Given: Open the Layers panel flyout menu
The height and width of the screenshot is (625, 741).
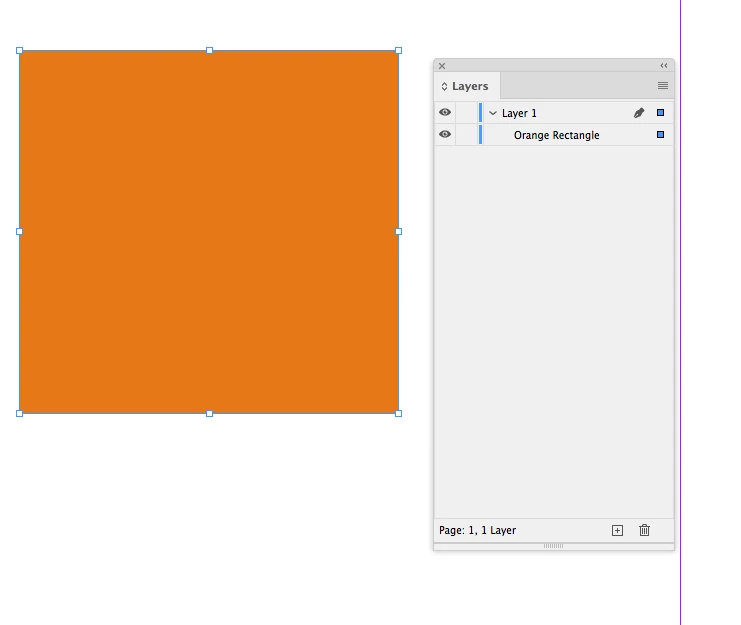Looking at the screenshot, I should (x=663, y=86).
